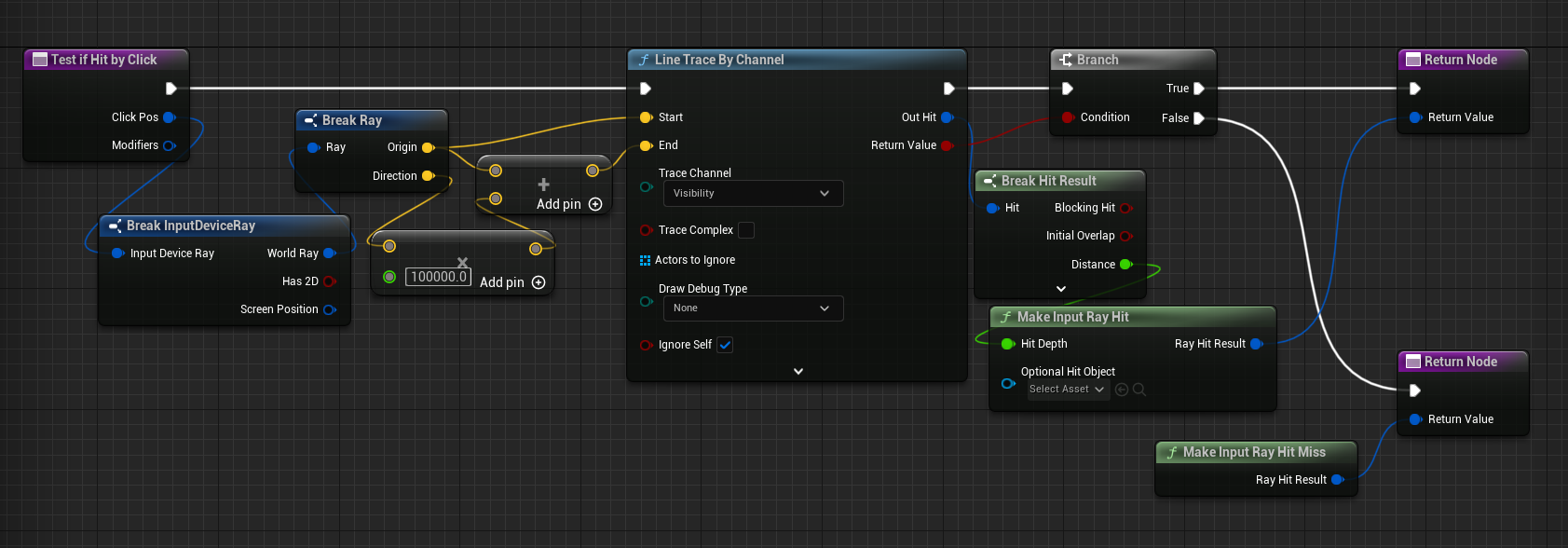Click the Branch False exec pin
Screen dimensions: 1568x548
(x=1199, y=118)
